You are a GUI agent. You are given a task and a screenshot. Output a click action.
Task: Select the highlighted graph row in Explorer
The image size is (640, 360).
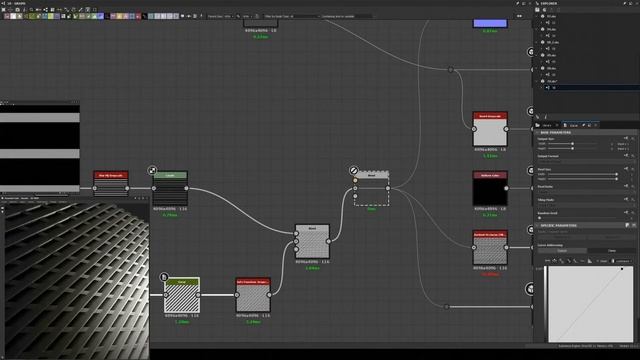click(x=592, y=87)
